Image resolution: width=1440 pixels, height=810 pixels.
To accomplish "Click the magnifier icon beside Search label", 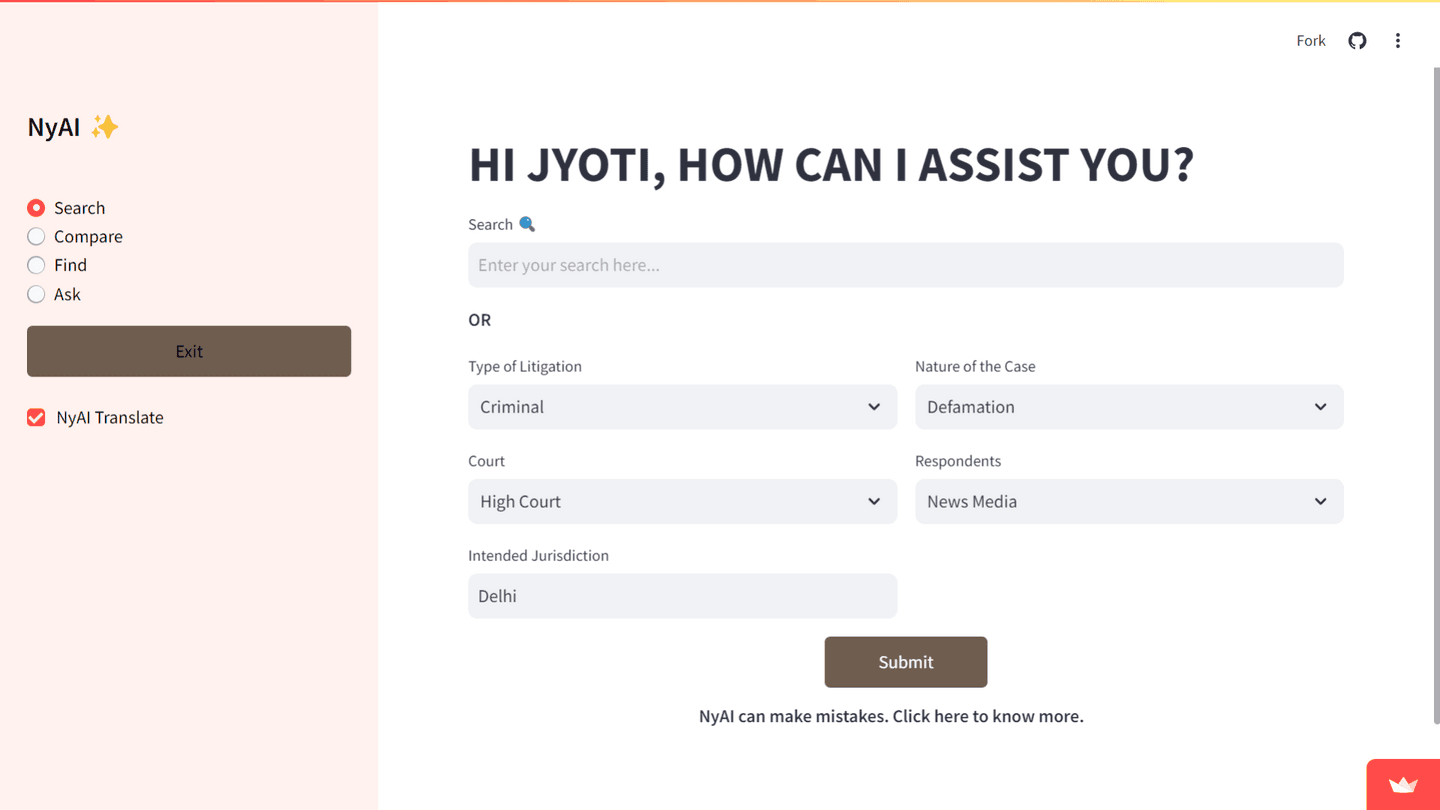I will (x=527, y=224).
